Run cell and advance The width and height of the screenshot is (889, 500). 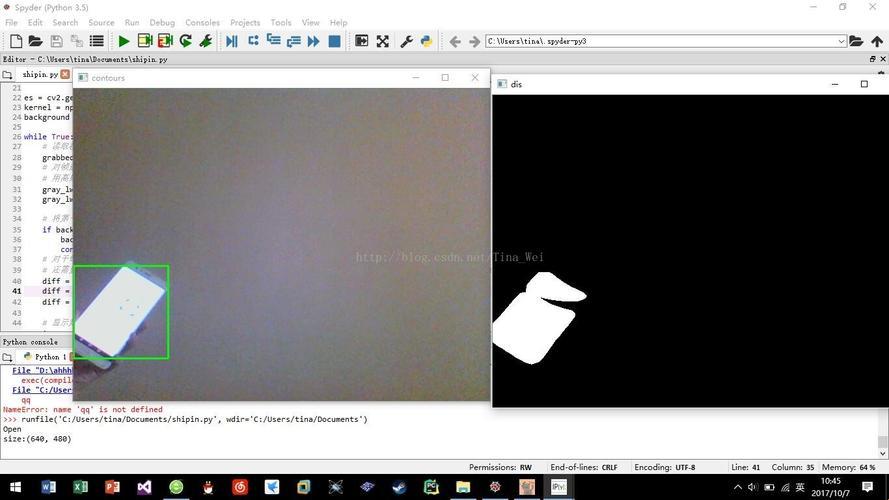[165, 41]
